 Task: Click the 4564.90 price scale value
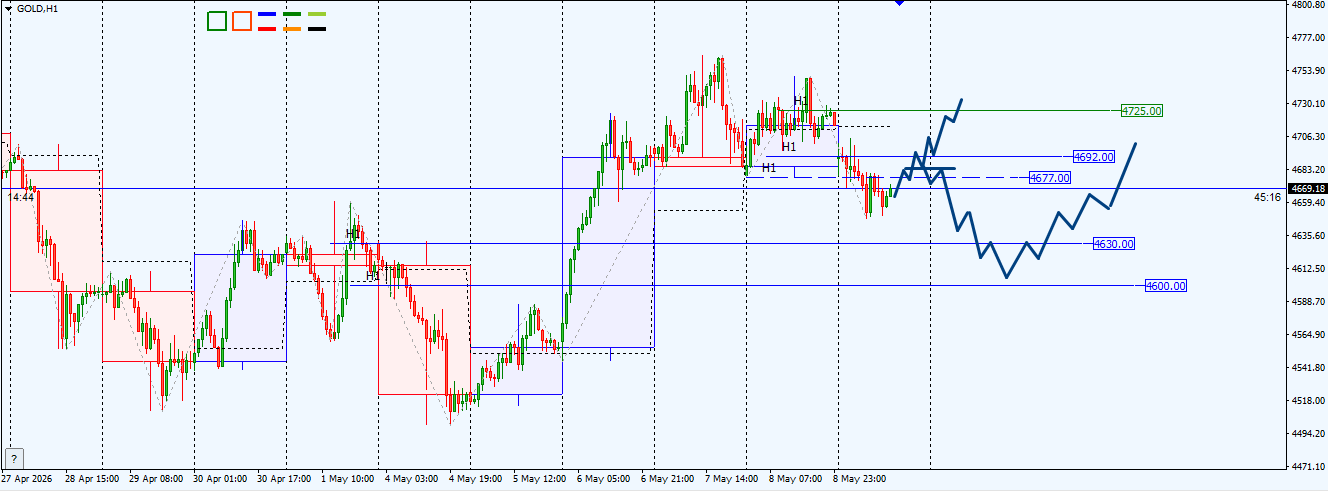(1309, 335)
